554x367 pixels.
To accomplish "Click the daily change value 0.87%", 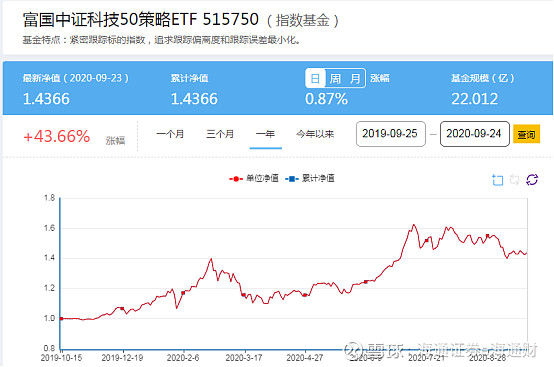I will [x=326, y=99].
